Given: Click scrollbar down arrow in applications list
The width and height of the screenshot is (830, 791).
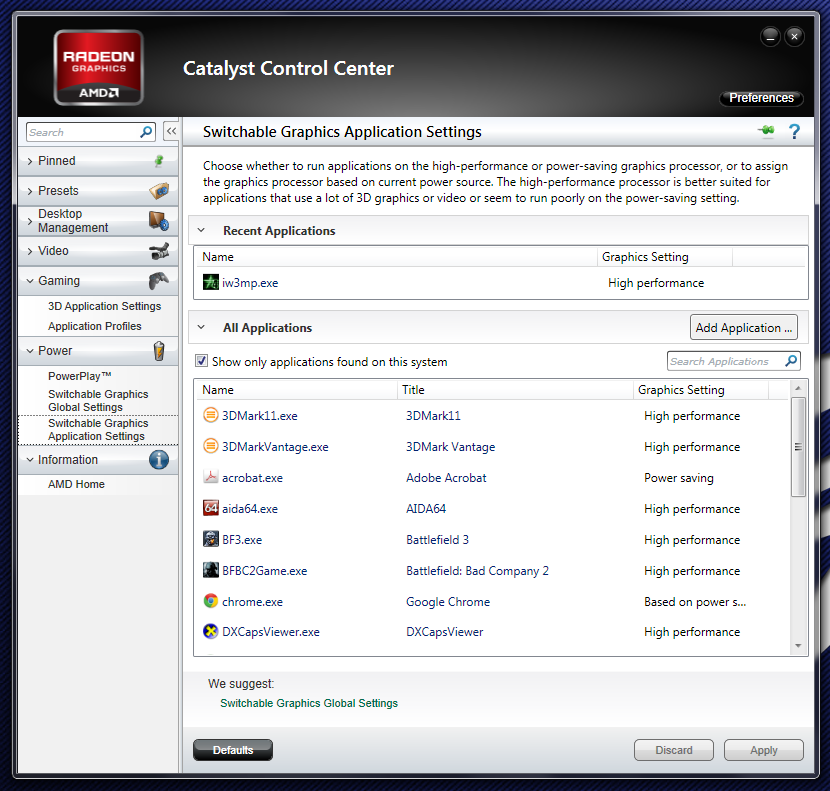Looking at the screenshot, I should point(798,645).
